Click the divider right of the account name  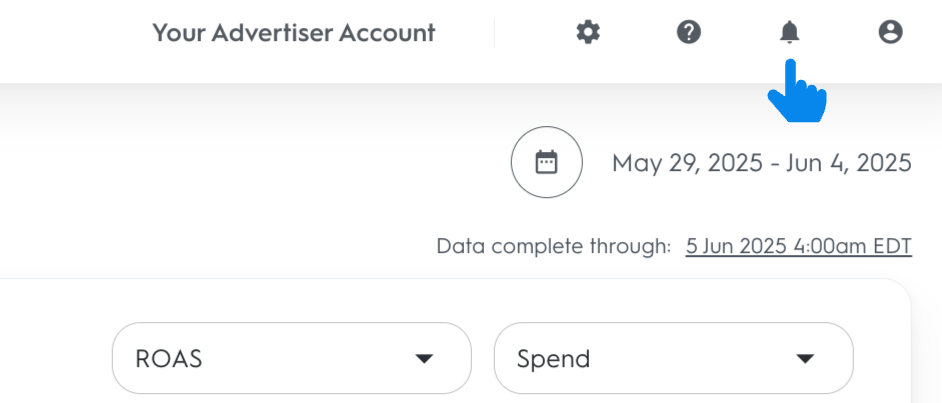pos(494,33)
